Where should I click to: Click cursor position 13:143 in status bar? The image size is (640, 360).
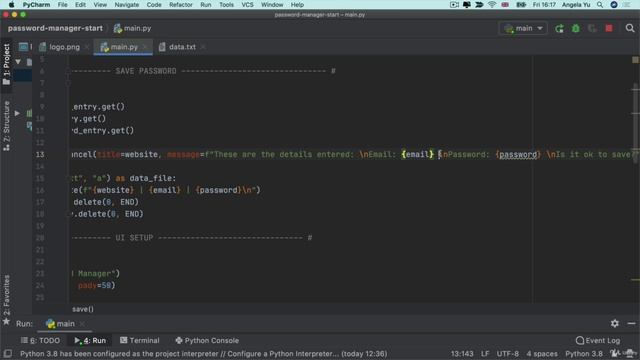pyautogui.click(x=462, y=353)
